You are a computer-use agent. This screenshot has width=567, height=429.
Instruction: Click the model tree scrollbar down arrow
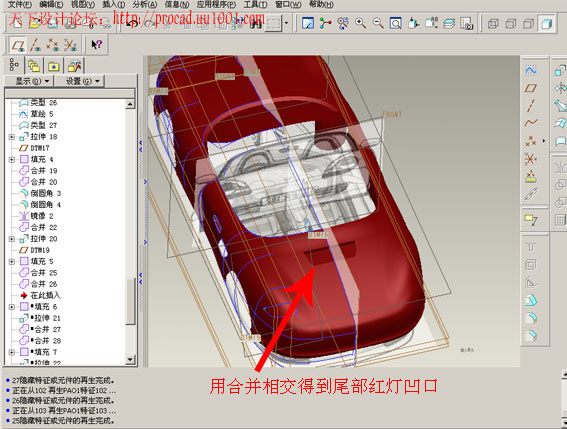click(x=130, y=360)
